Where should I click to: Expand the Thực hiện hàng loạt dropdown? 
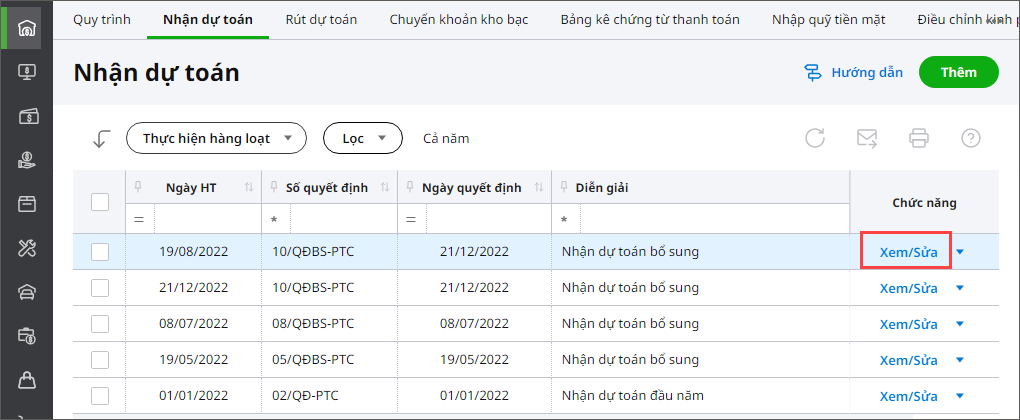tap(216, 139)
